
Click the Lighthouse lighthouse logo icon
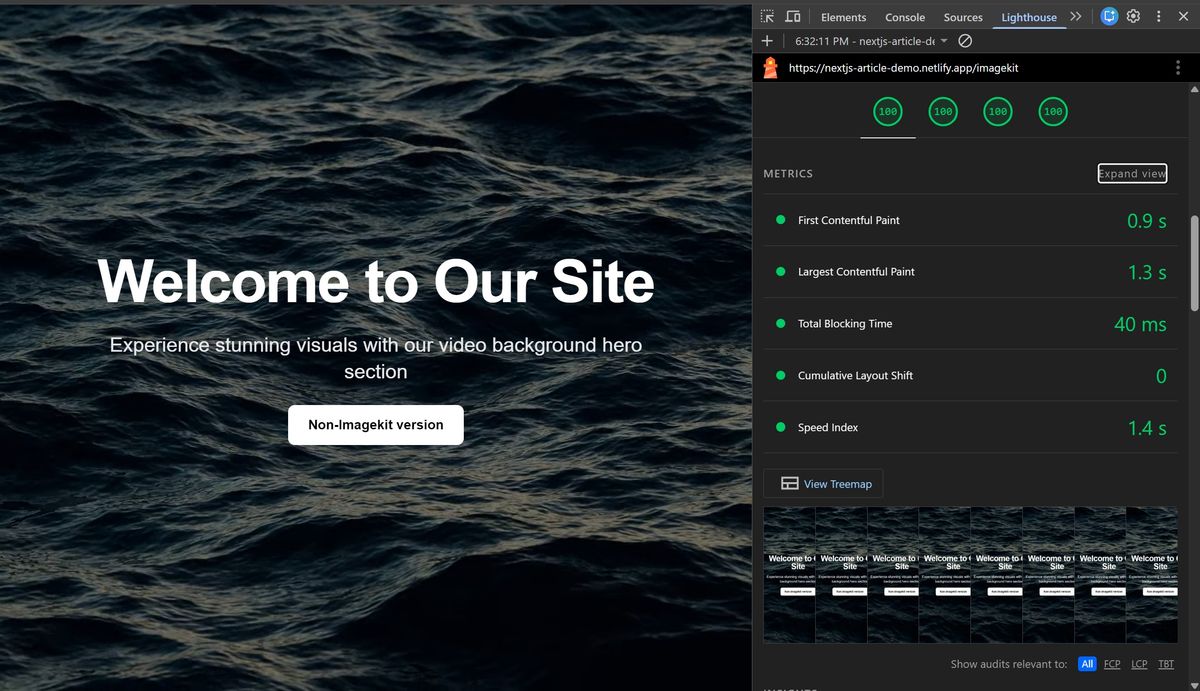(x=771, y=68)
